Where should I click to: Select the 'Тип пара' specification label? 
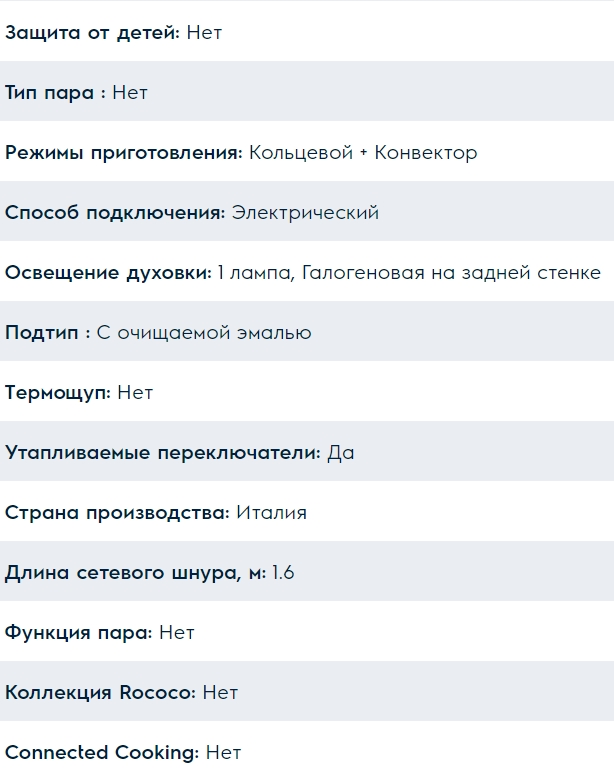(x=55, y=92)
